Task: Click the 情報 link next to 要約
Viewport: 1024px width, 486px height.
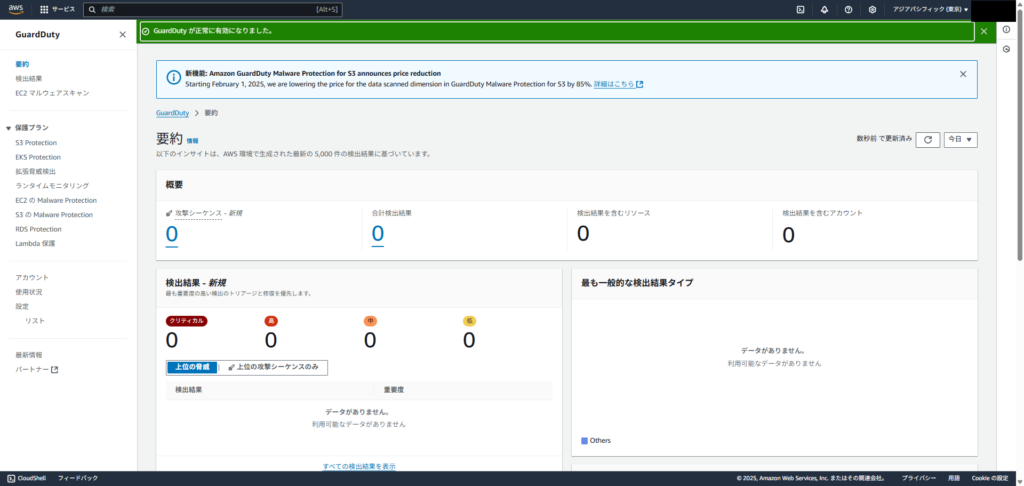Action: (193, 140)
